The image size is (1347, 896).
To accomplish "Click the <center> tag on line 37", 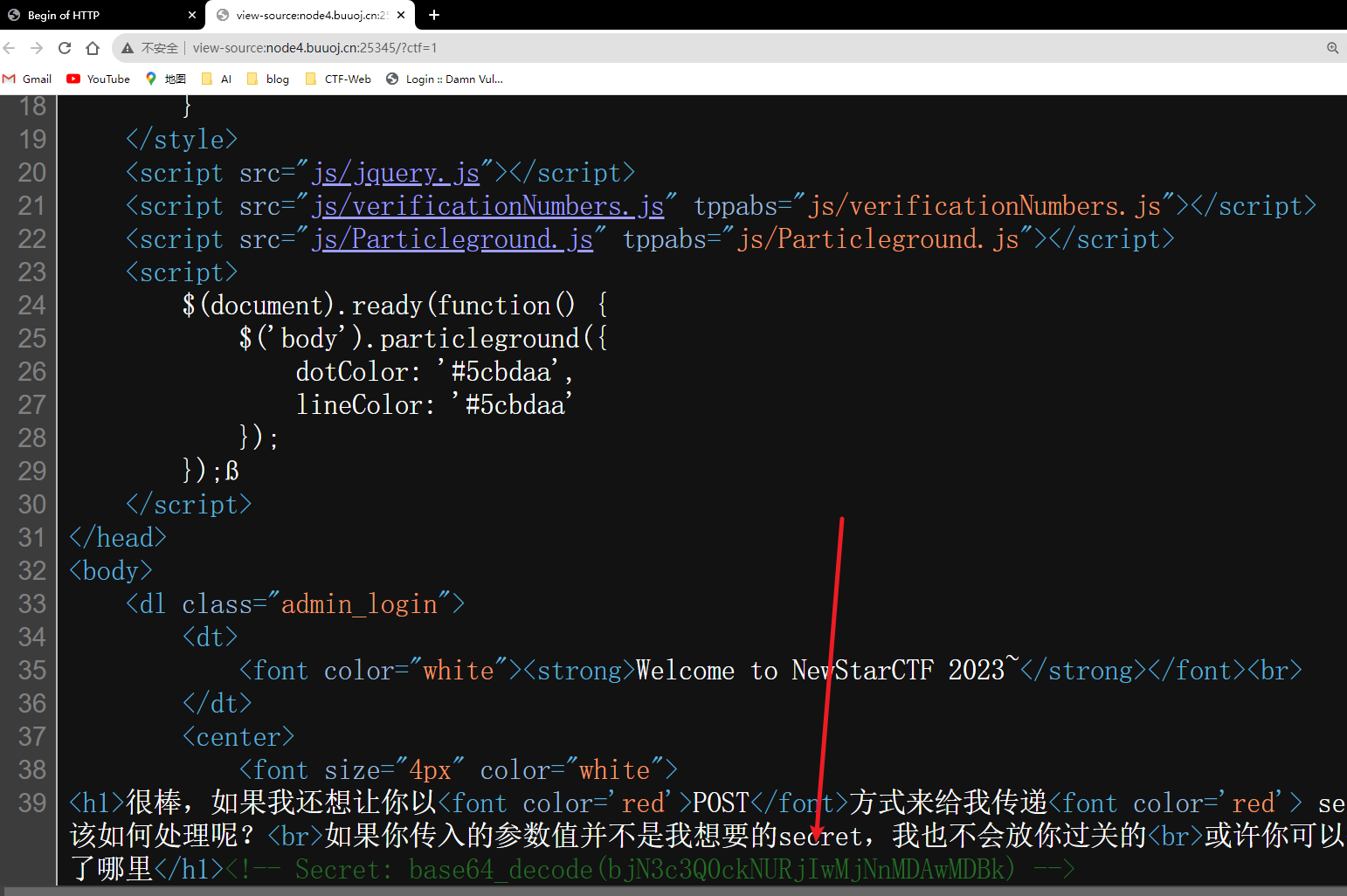I will (238, 736).
